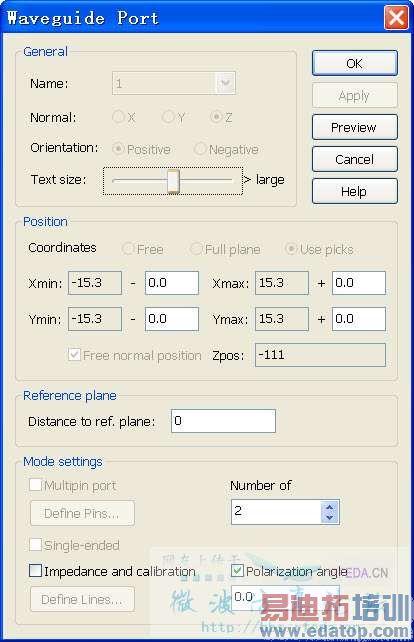Click the OK button
The image size is (414, 642).
(x=355, y=63)
